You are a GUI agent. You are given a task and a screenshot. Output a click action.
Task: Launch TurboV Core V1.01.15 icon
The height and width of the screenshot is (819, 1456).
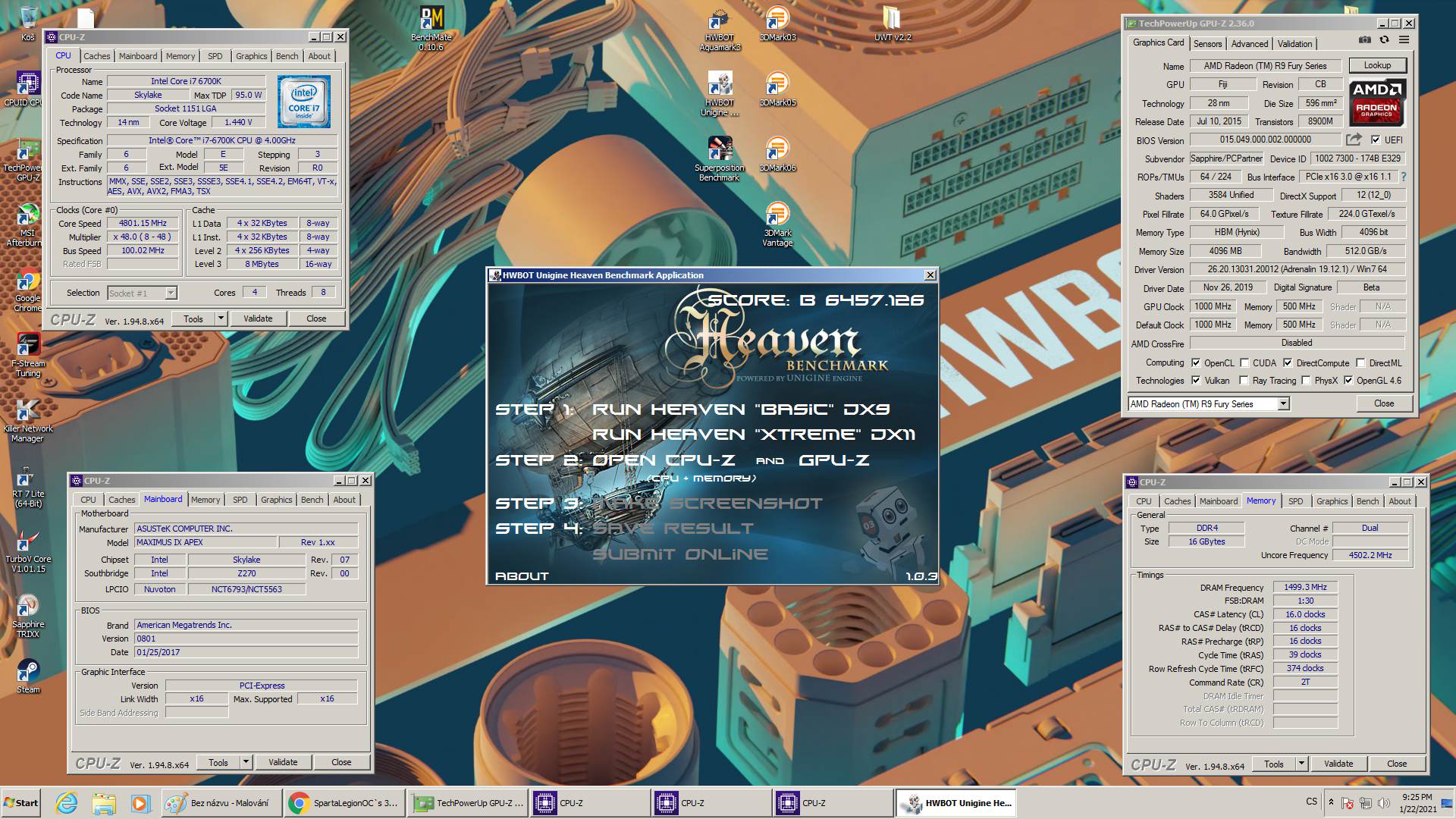coord(28,551)
